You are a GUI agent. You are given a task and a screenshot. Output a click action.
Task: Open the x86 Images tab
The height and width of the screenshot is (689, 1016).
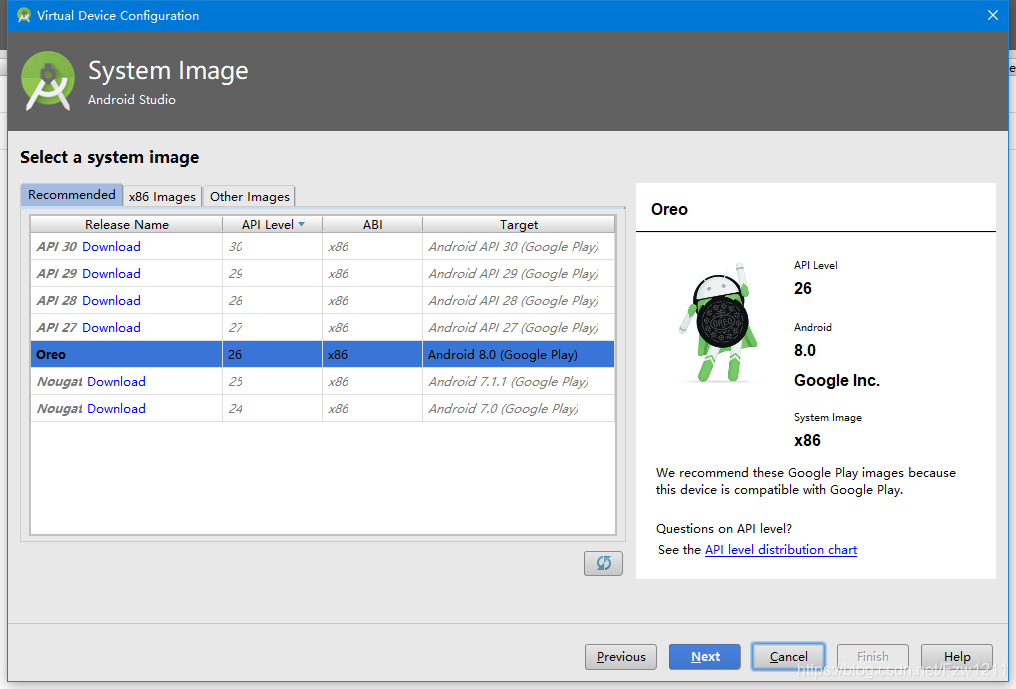point(162,196)
